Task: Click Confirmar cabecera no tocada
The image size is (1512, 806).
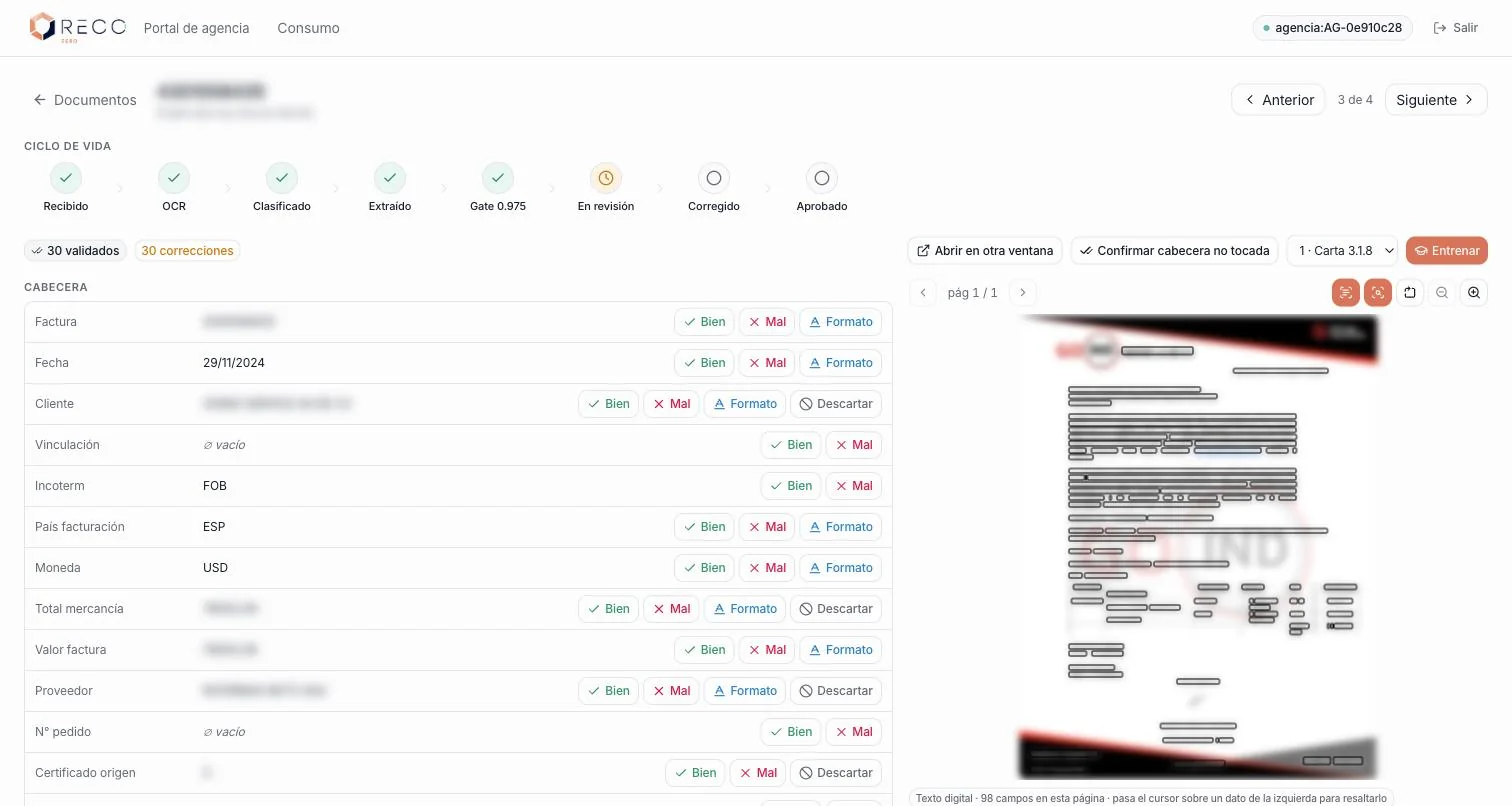Action: point(1174,251)
